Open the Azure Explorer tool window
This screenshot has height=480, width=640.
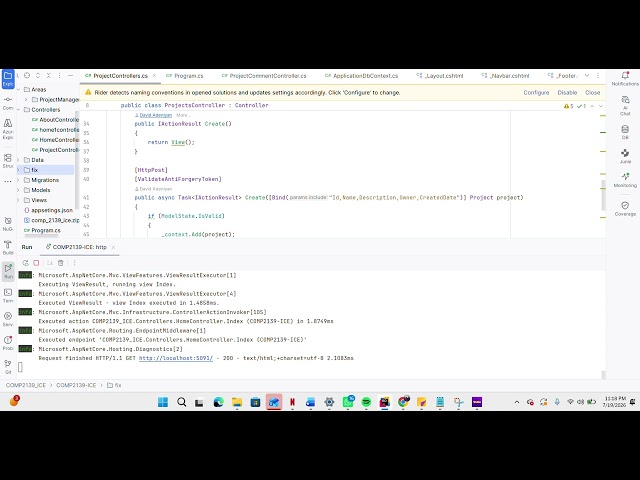click(8, 129)
